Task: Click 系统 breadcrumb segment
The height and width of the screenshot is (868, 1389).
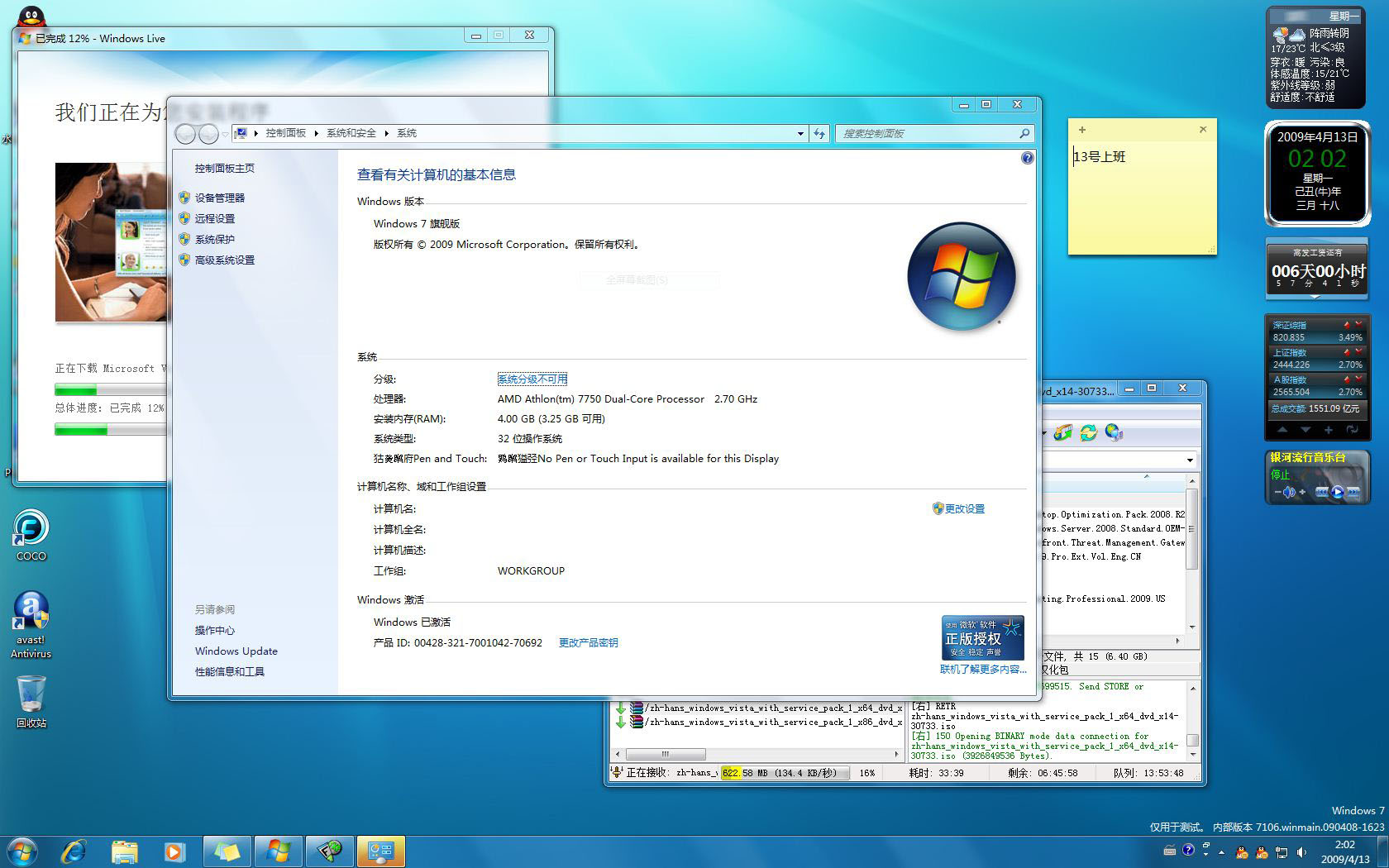Action: pyautogui.click(x=407, y=133)
